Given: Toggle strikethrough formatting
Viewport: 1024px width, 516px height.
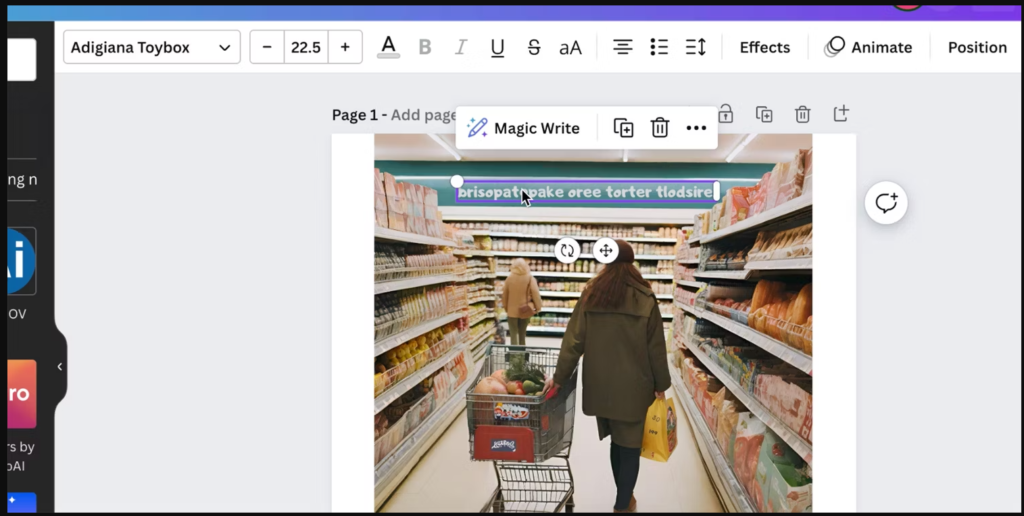Looking at the screenshot, I should (x=534, y=47).
